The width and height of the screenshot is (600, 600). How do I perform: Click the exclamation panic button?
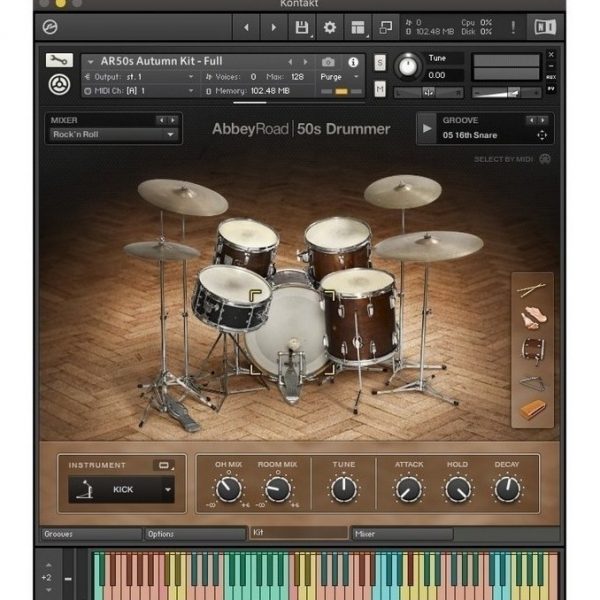click(x=513, y=27)
